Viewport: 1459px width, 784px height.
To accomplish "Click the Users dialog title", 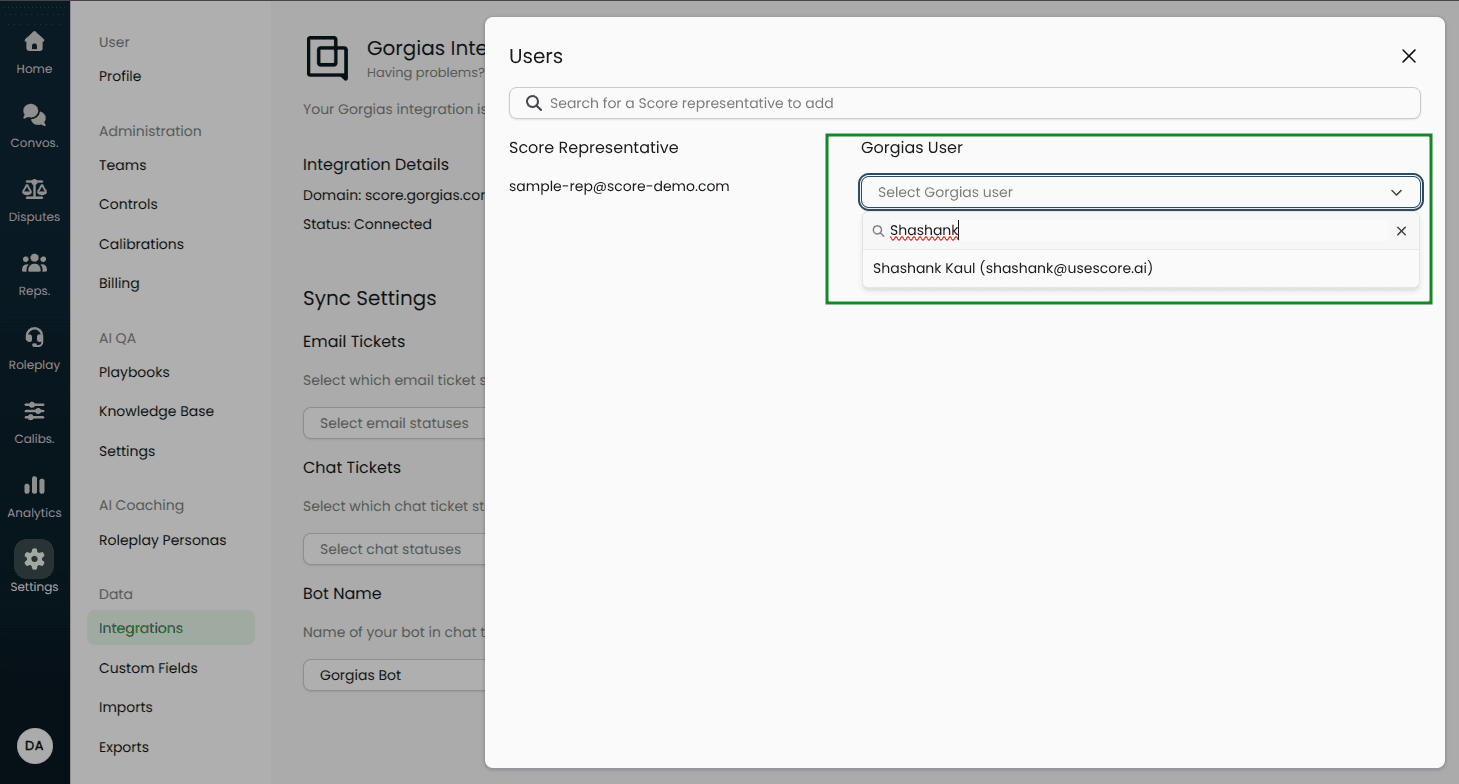I will 536,56.
